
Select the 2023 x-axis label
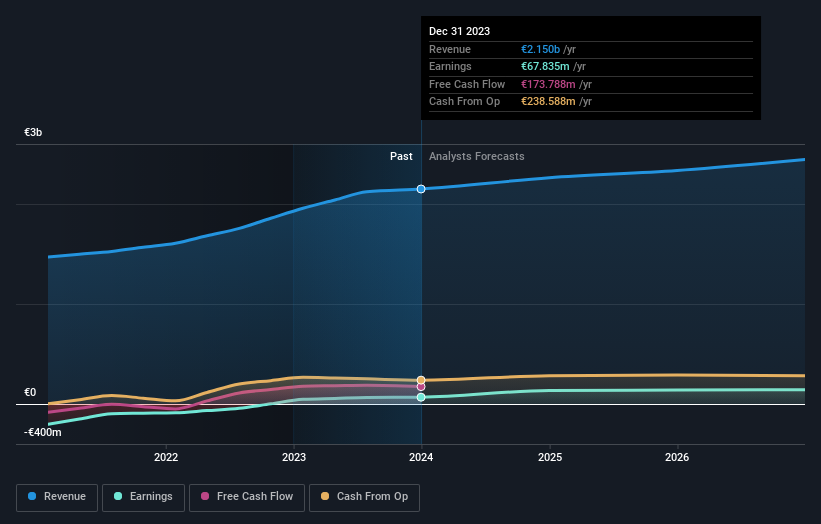coord(294,457)
